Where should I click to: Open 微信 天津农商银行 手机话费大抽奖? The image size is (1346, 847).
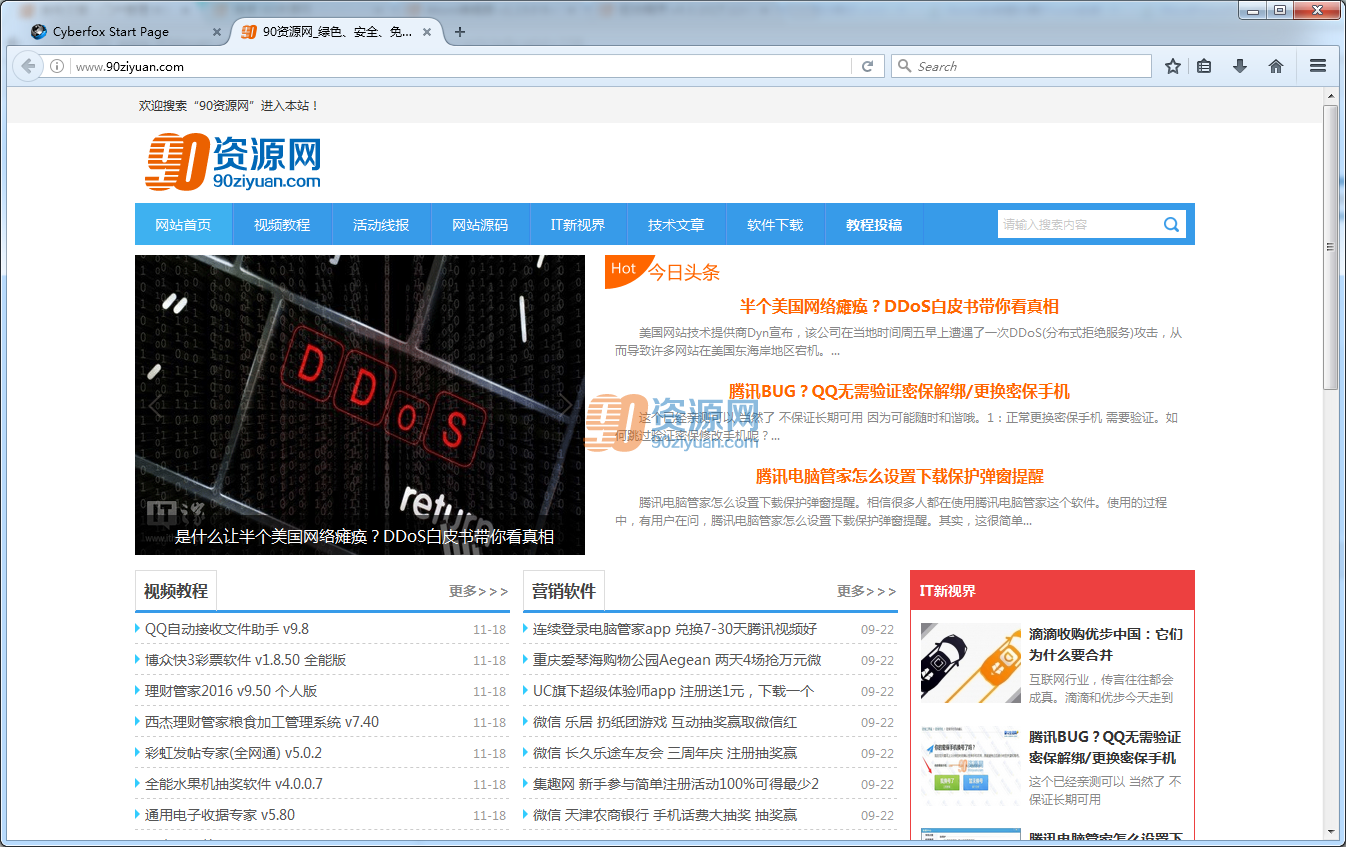coord(665,815)
